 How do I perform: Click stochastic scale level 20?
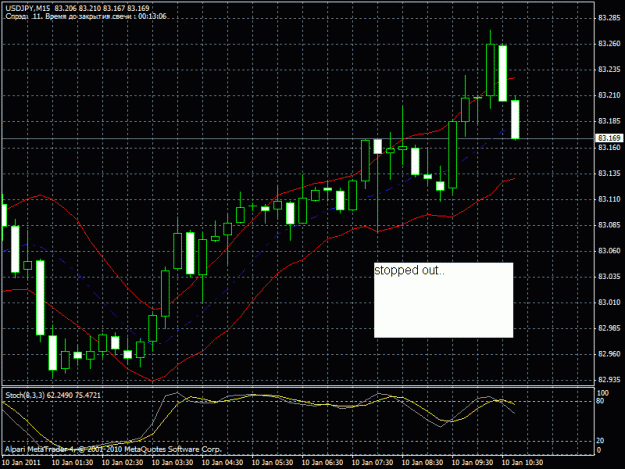coord(601,441)
